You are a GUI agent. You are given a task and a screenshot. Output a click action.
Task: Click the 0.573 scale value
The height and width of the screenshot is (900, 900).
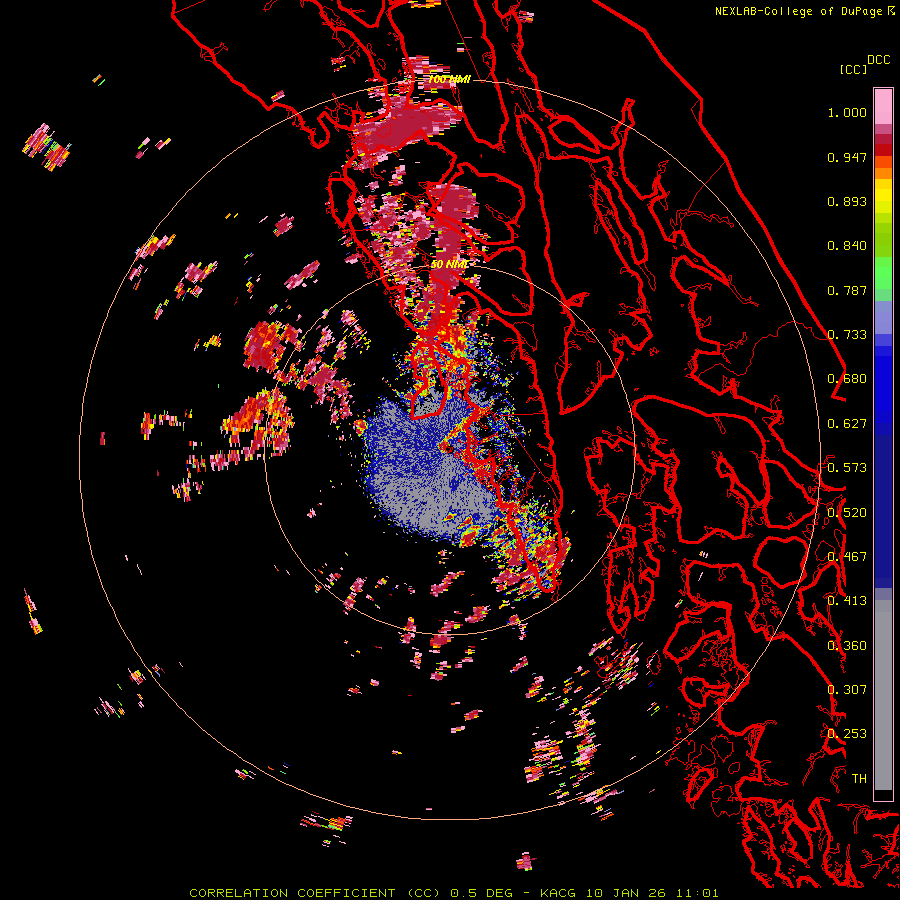click(x=847, y=468)
